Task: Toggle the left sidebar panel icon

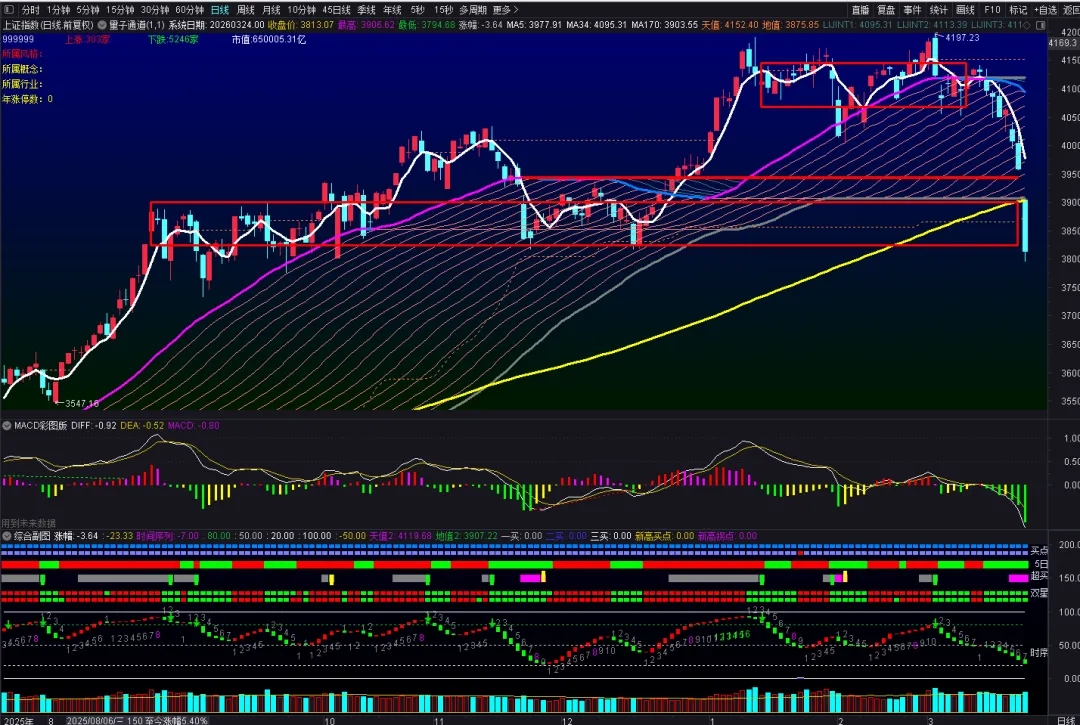Action: [8, 10]
